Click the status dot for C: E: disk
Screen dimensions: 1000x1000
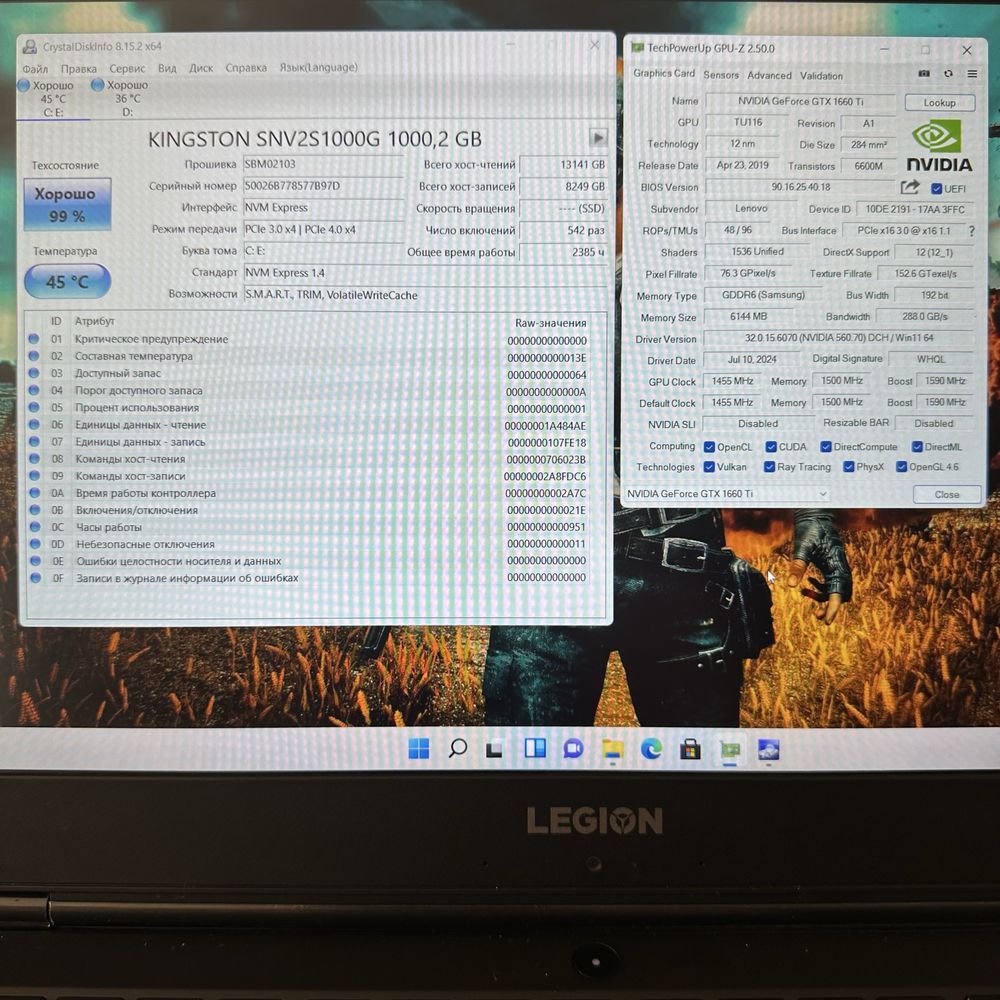[x=24, y=85]
